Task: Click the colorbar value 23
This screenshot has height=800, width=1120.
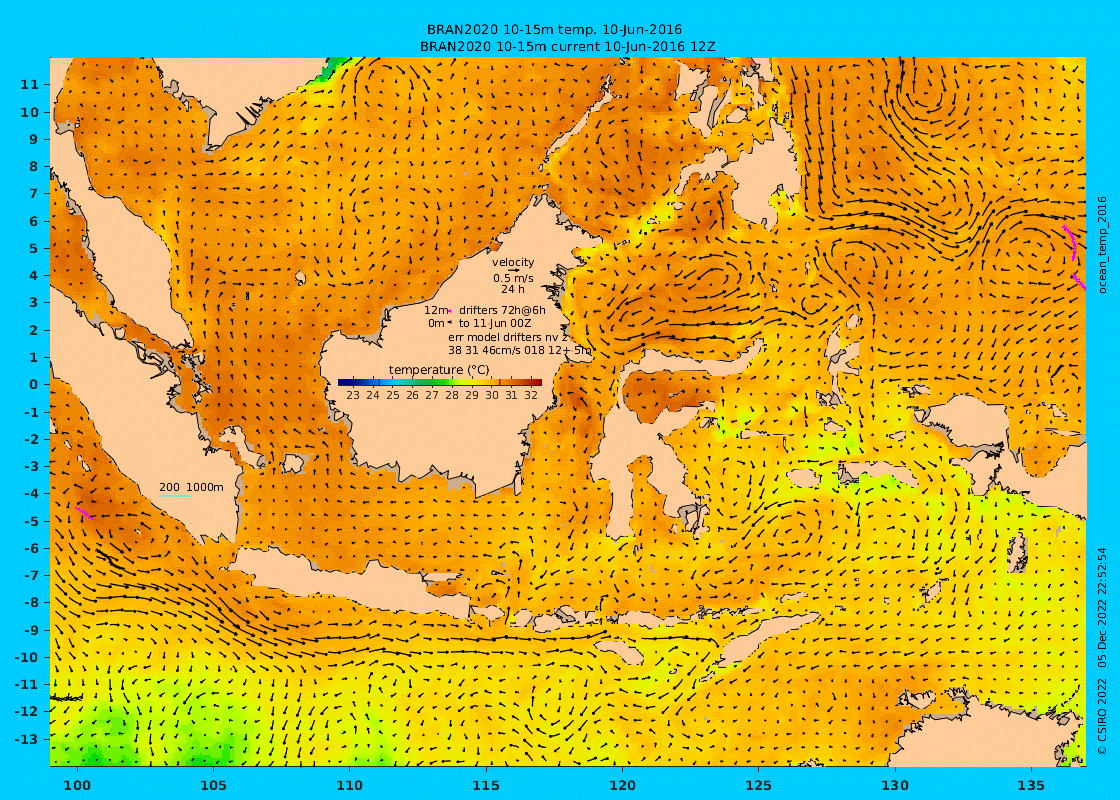Action: pyautogui.click(x=353, y=396)
